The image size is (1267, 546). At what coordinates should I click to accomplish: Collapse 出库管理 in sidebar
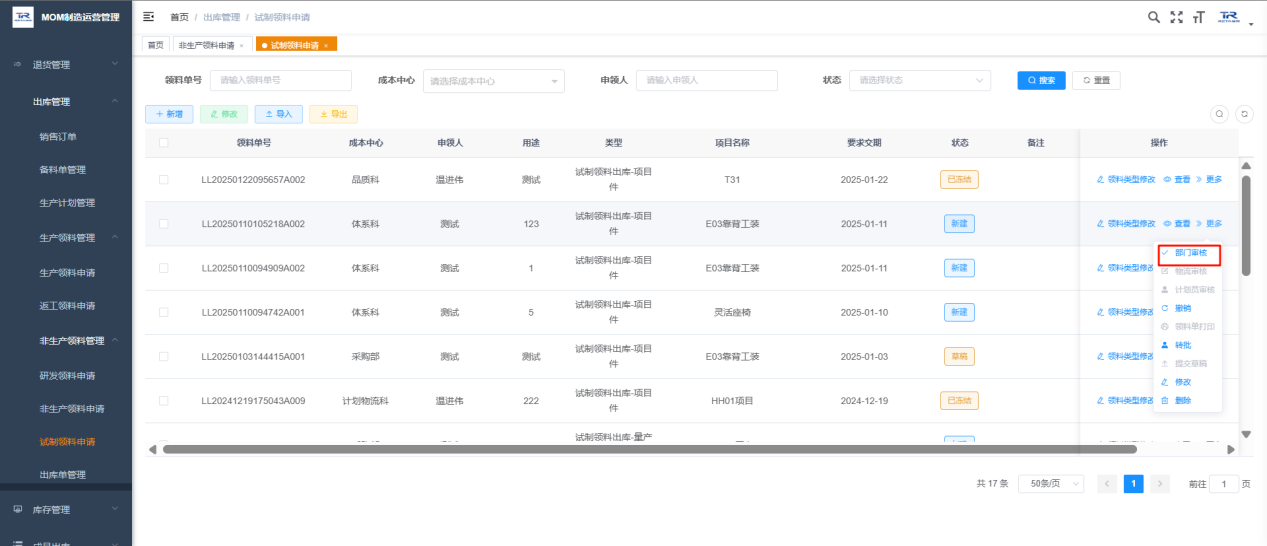[65, 102]
